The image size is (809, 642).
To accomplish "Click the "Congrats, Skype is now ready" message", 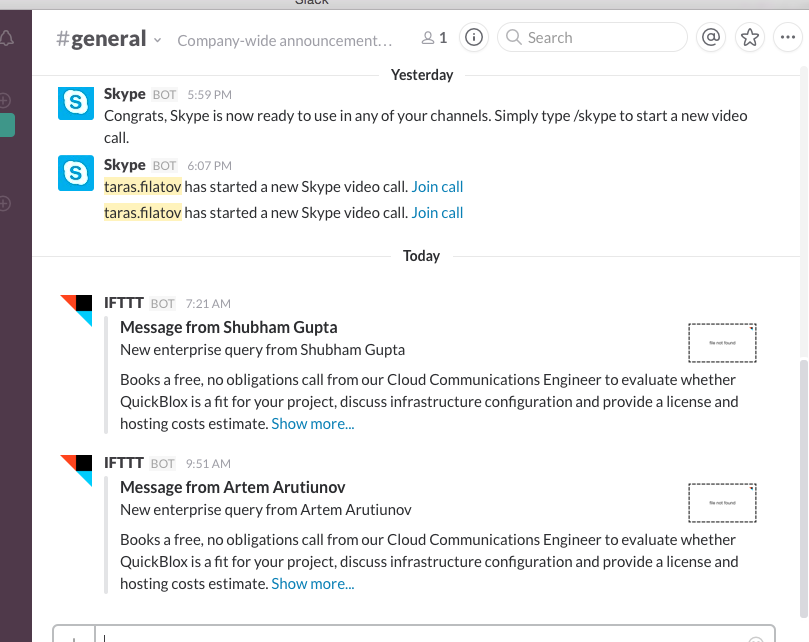I will click(x=426, y=126).
